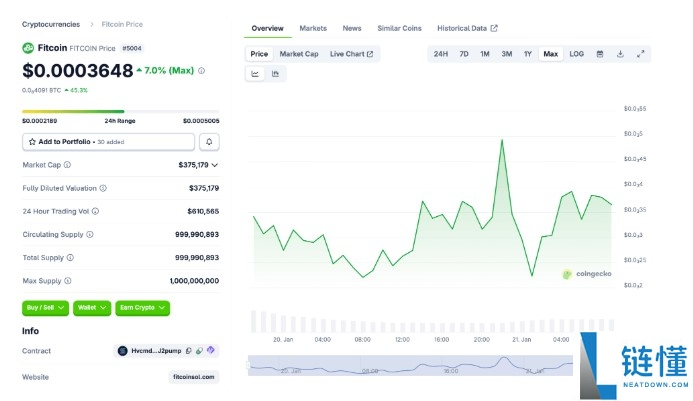The height and width of the screenshot is (401, 693).
Task: Click the 1,000,000,000 max supply value
Action: (194, 281)
